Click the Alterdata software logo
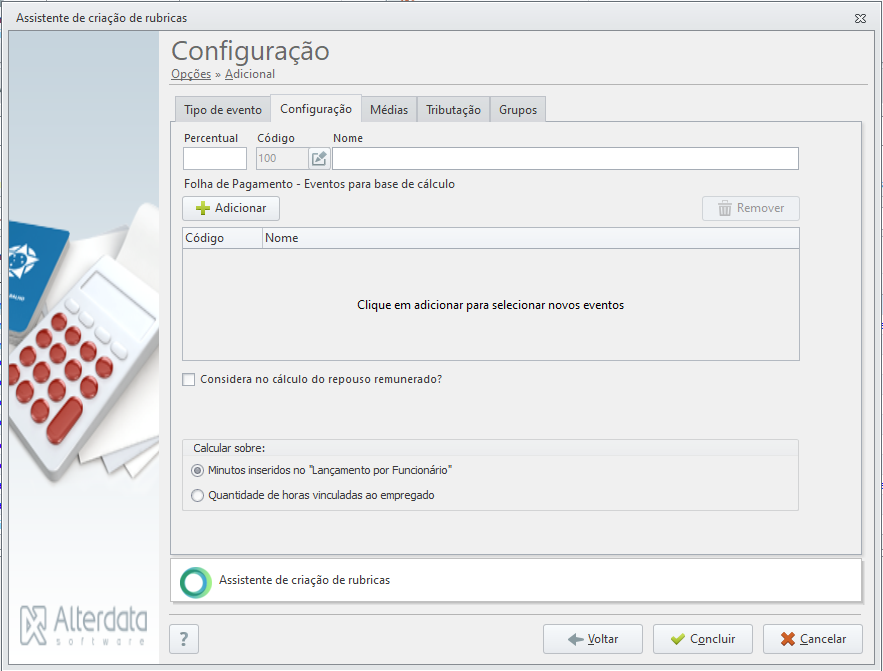The image size is (883, 671). pos(84,625)
